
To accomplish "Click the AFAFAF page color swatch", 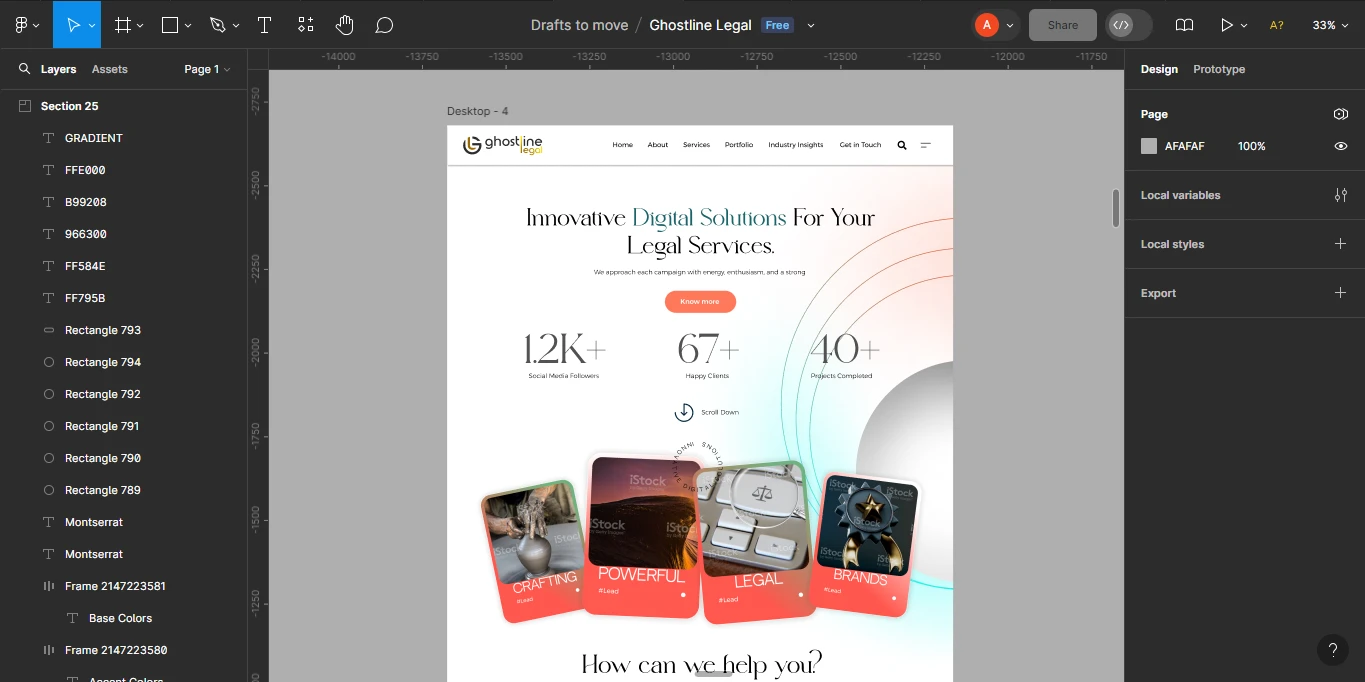I will (1149, 146).
